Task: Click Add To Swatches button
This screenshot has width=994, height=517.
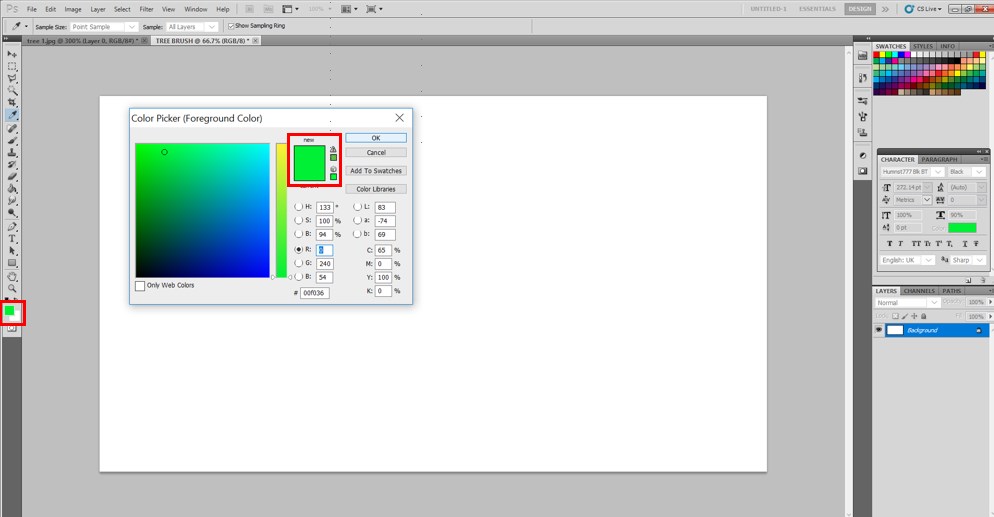Action: tap(376, 171)
